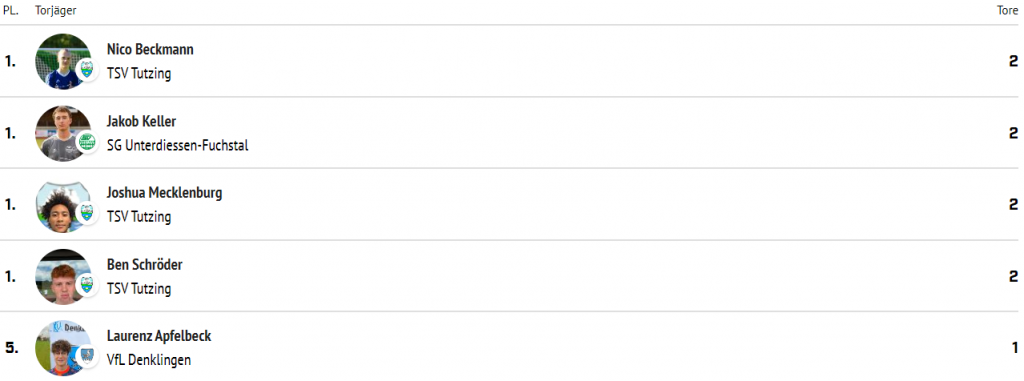Click club crest on Ben Schröder's photo
This screenshot has height=381, width=1024.
click(x=87, y=285)
